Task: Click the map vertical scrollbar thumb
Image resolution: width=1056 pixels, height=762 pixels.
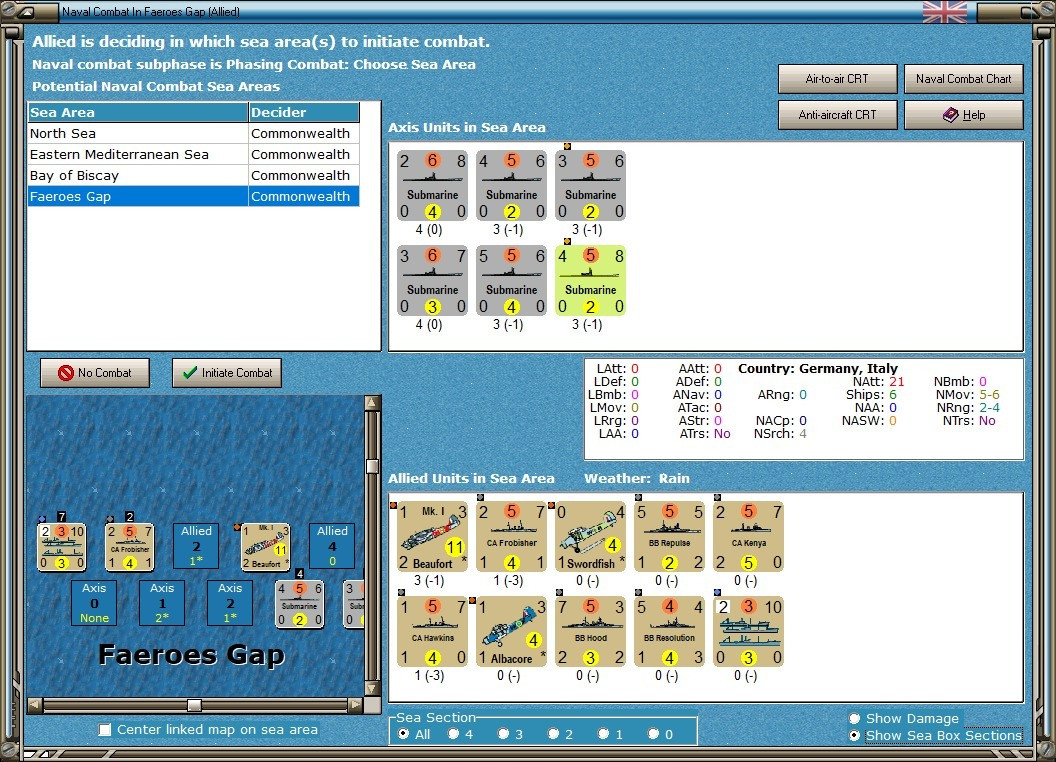Action: coord(372,466)
